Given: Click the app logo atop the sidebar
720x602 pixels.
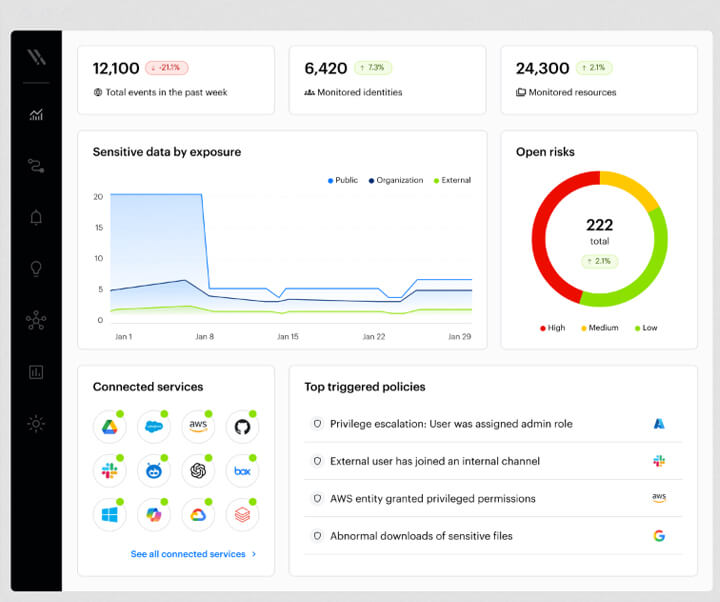Looking at the screenshot, I should click(x=36, y=56).
